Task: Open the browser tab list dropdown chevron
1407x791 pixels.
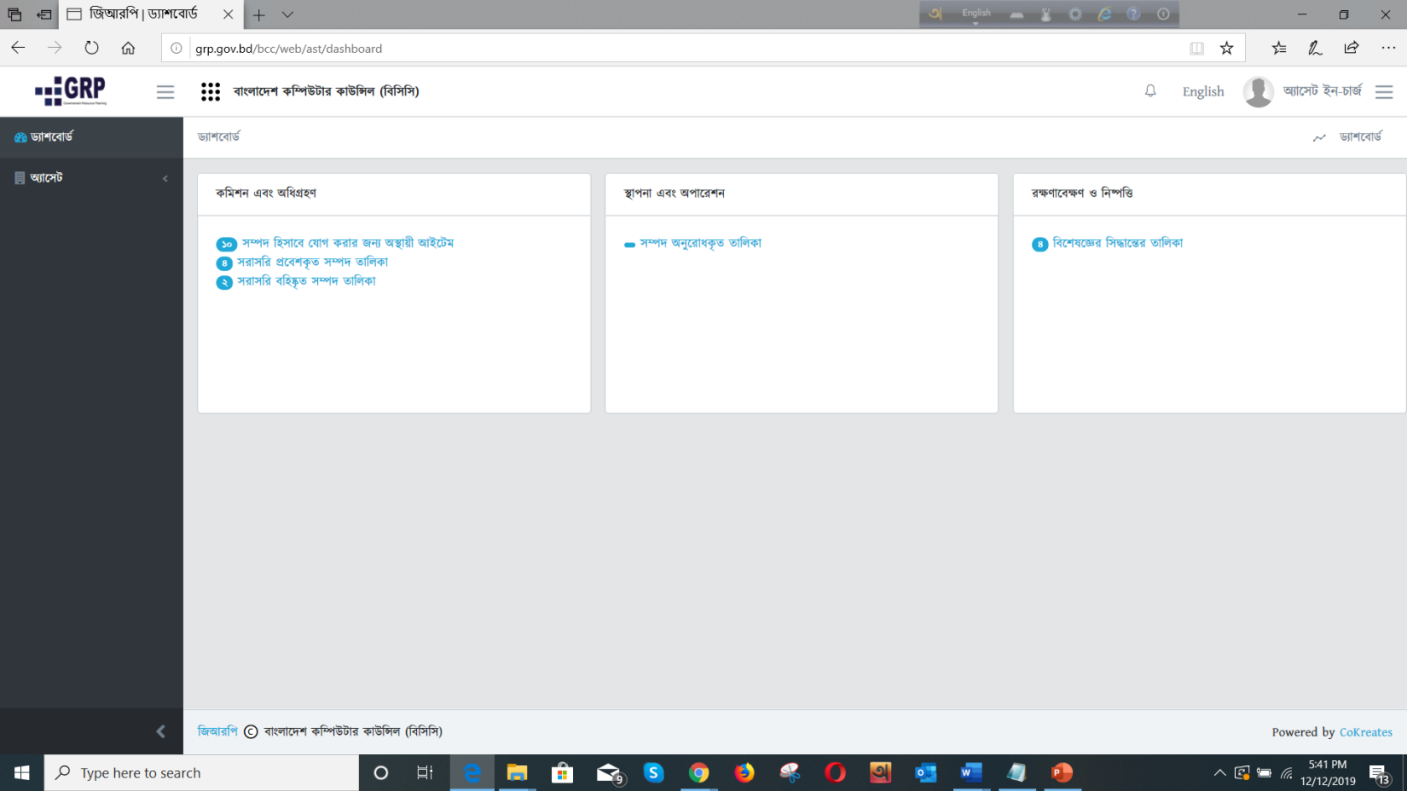Action: (288, 15)
